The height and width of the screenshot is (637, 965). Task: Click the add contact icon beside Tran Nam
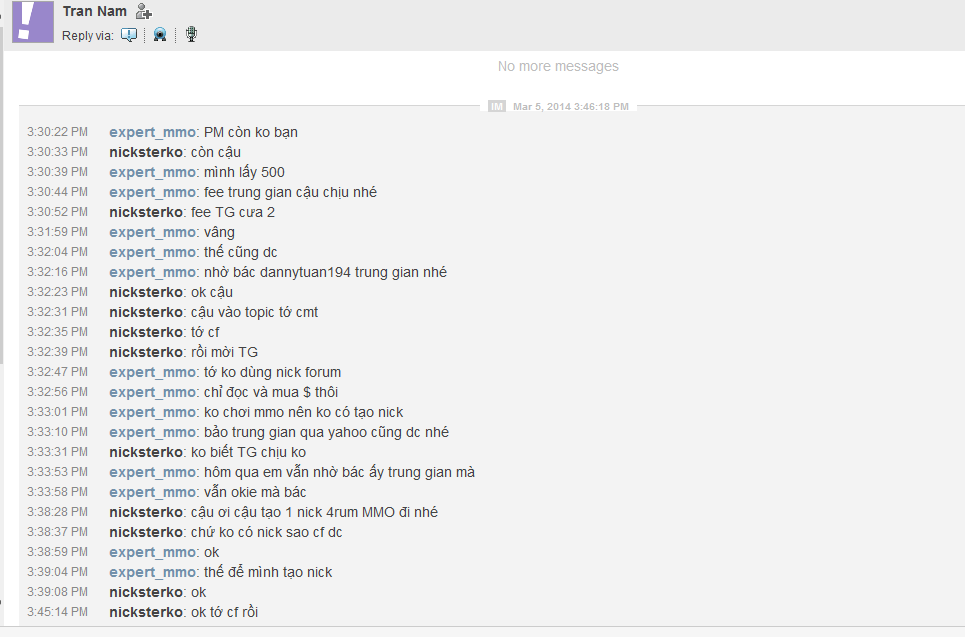coord(144,12)
